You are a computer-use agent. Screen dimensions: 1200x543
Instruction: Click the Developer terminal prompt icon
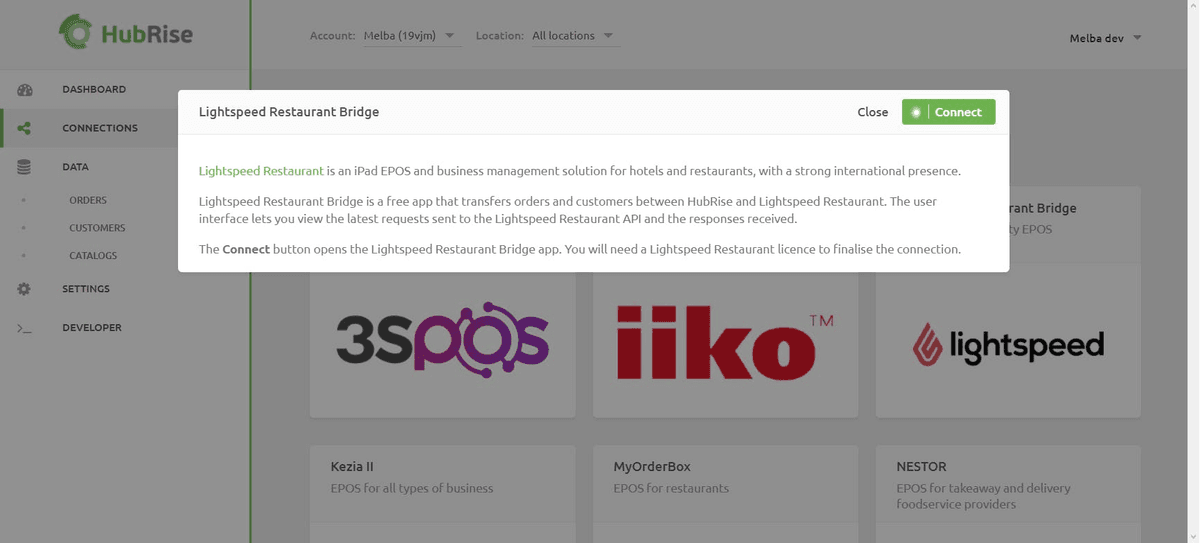25,328
